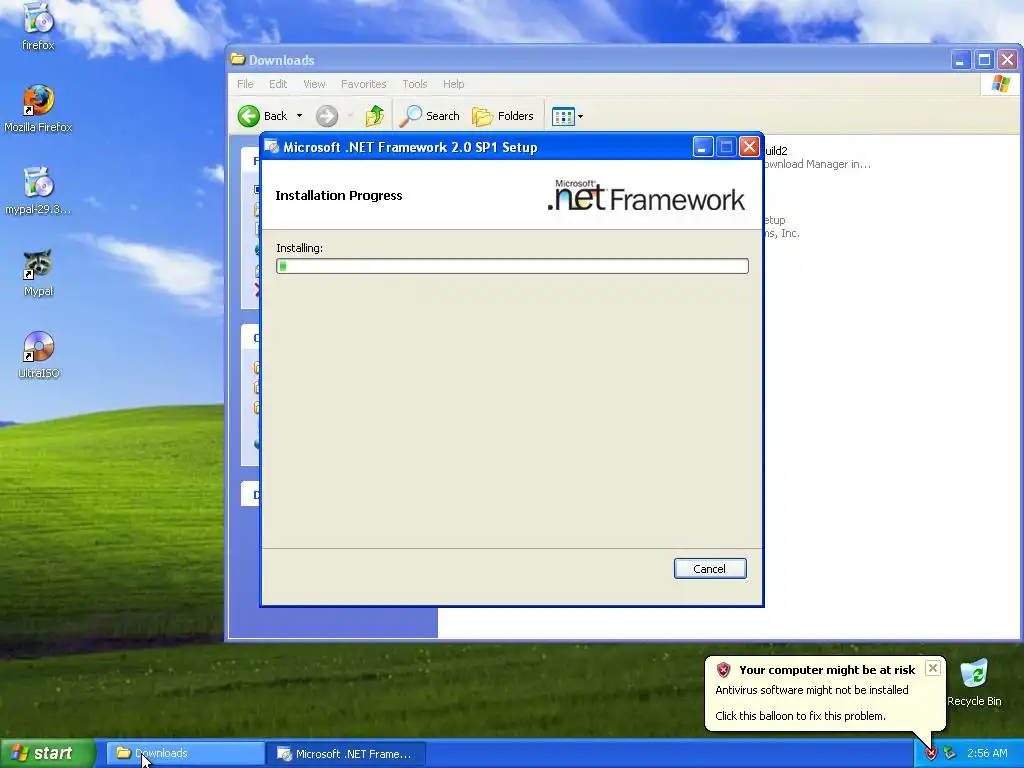1024x768 pixels.
Task: Toggle the Folders pane in Downloads
Action: pyautogui.click(x=503, y=116)
